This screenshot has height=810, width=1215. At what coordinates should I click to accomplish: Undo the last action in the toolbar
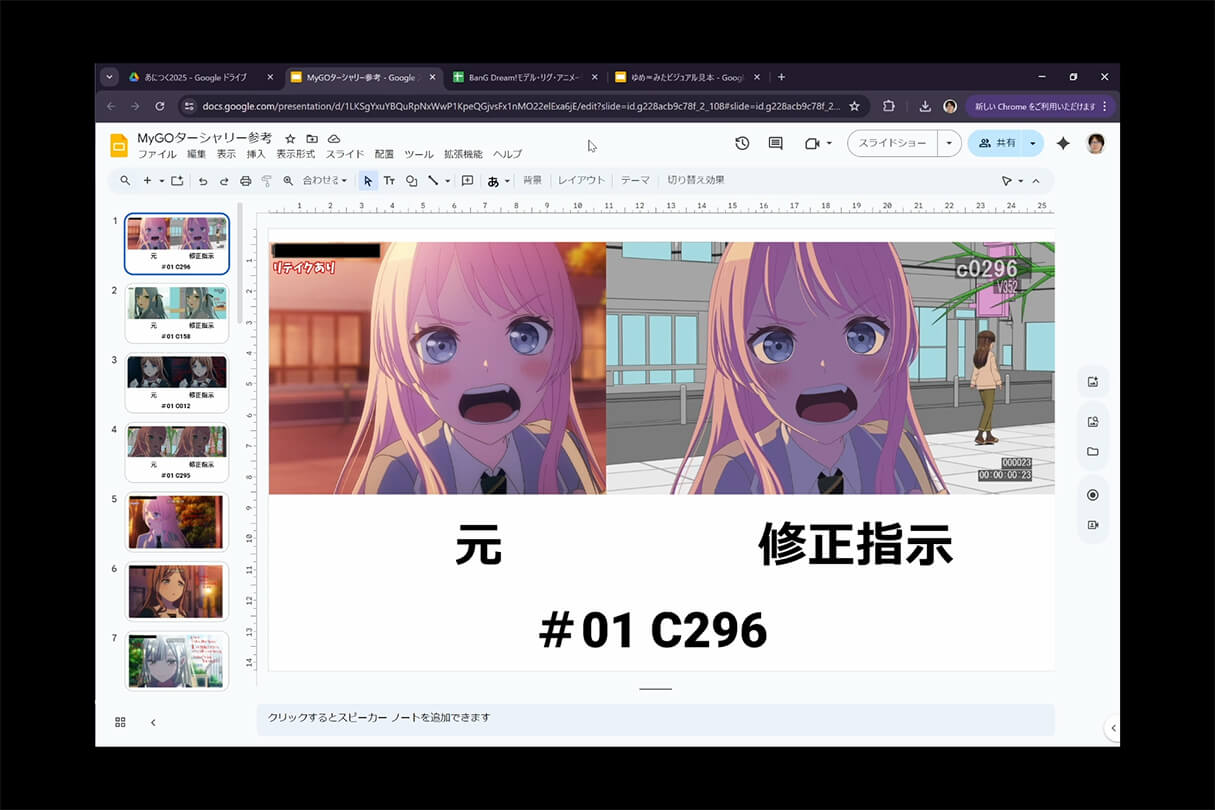click(204, 181)
